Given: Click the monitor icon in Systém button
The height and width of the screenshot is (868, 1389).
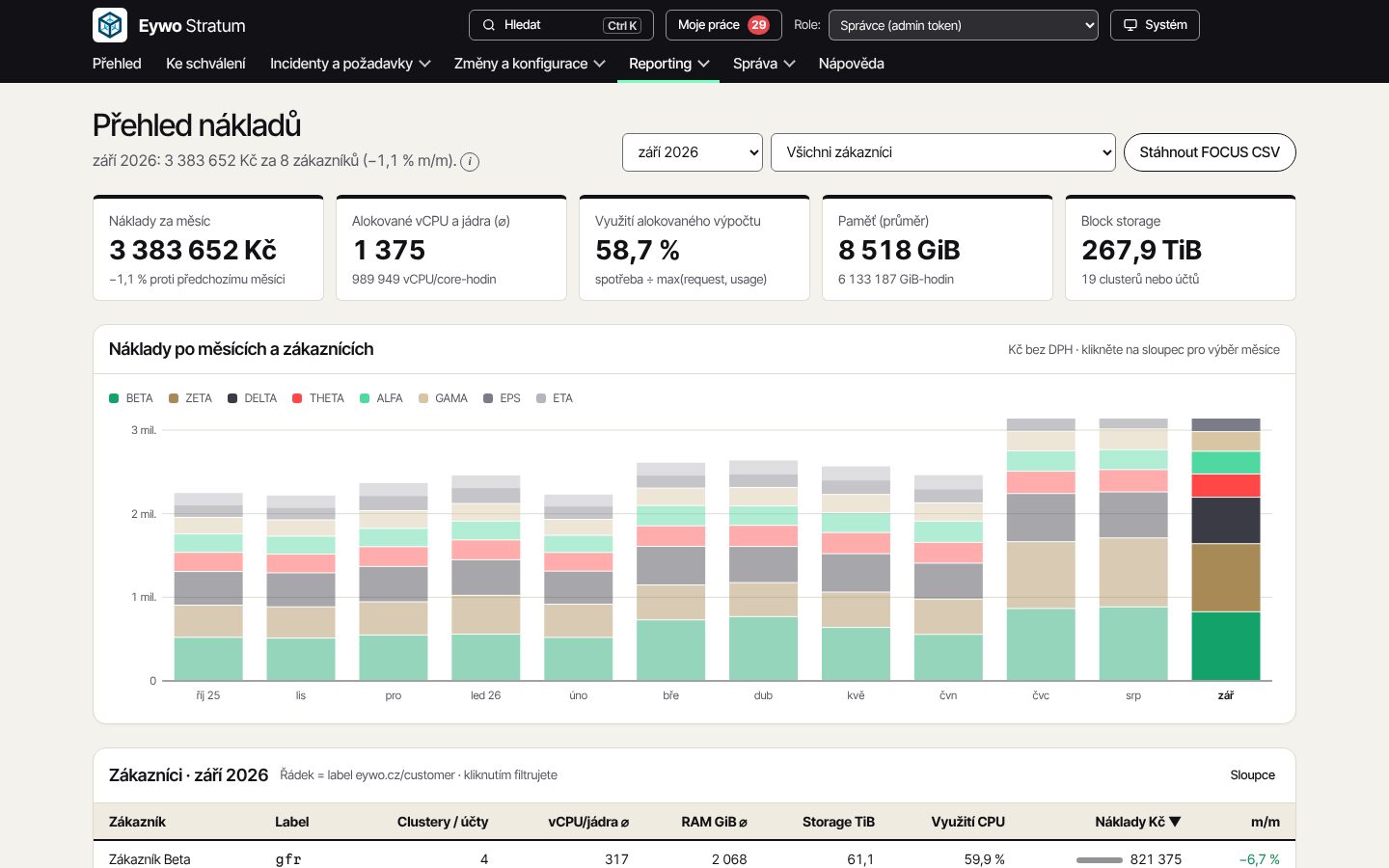Looking at the screenshot, I should click(x=1130, y=25).
